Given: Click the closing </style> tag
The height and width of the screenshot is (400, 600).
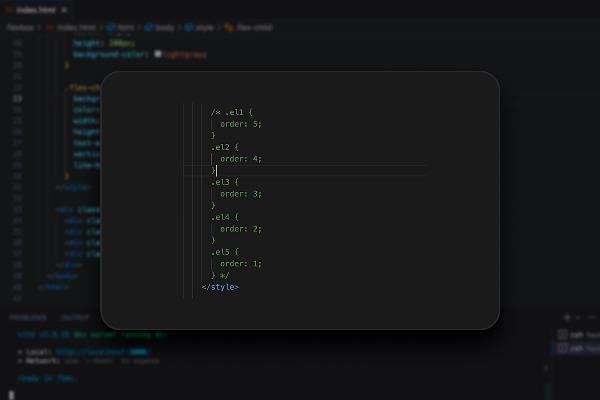Looking at the screenshot, I should click(220, 287).
